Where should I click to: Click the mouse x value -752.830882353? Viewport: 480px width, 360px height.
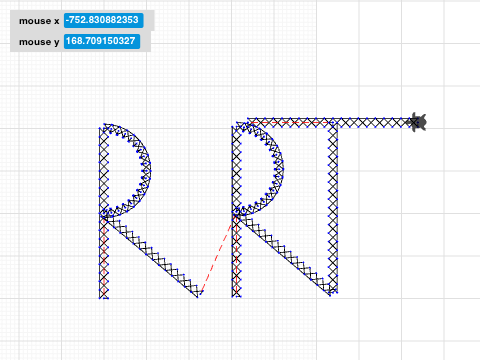(103, 20)
